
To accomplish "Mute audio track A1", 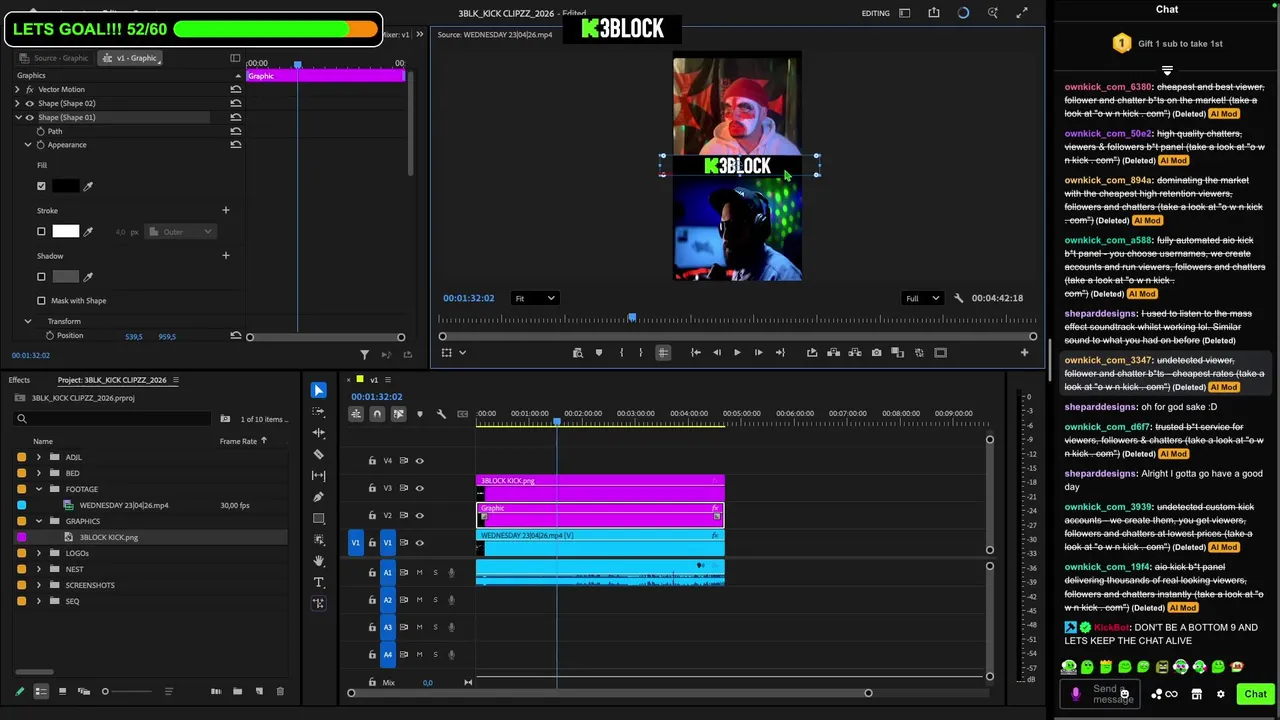I will 419,572.
